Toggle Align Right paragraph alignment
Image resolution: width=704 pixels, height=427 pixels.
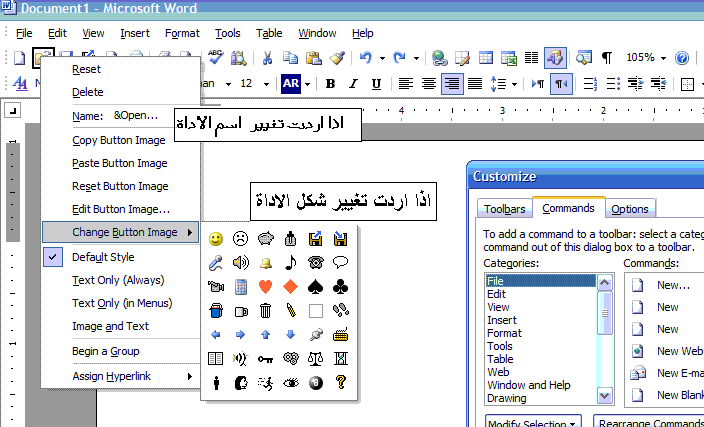[452, 84]
